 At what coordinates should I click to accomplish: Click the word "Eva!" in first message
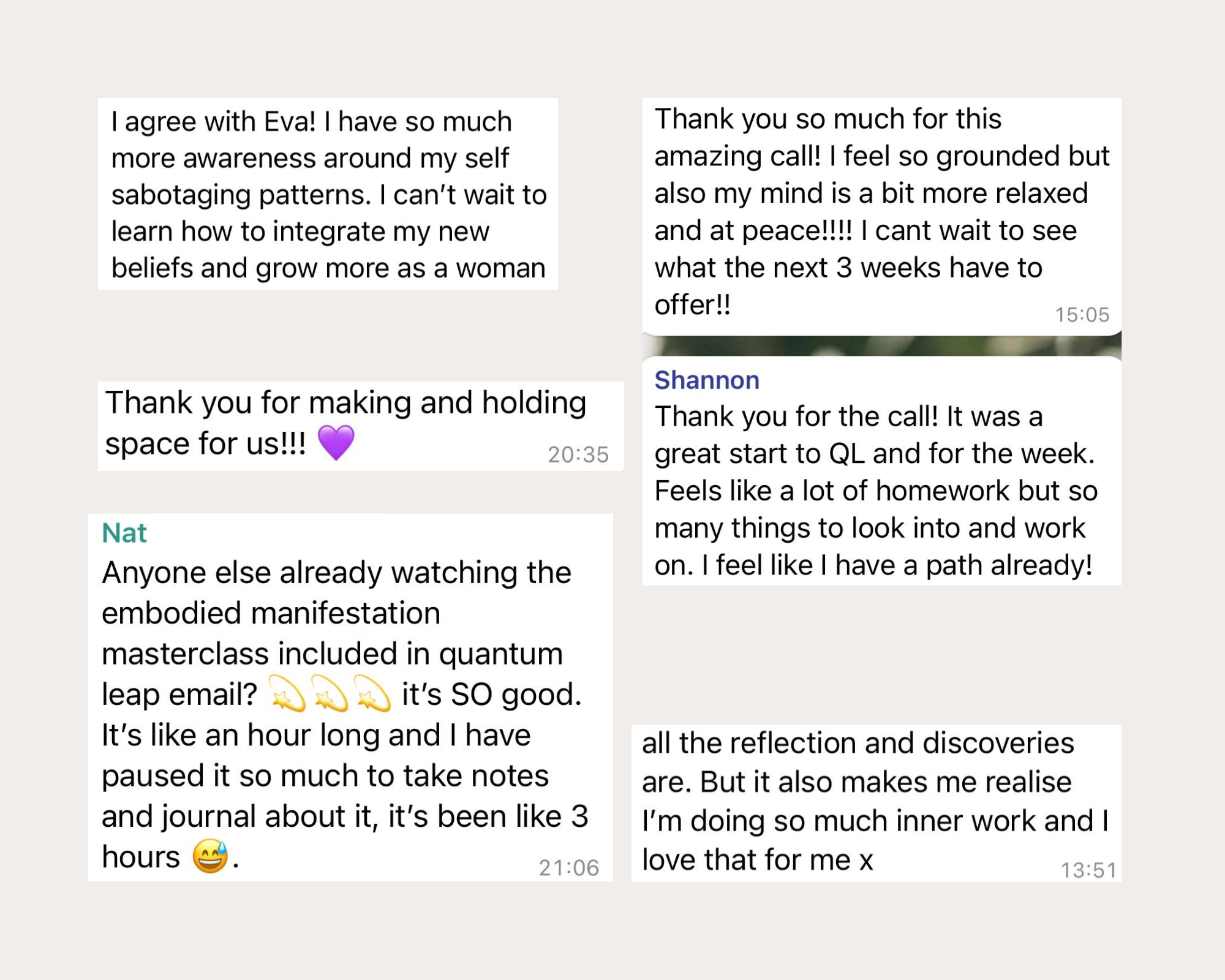(x=290, y=121)
